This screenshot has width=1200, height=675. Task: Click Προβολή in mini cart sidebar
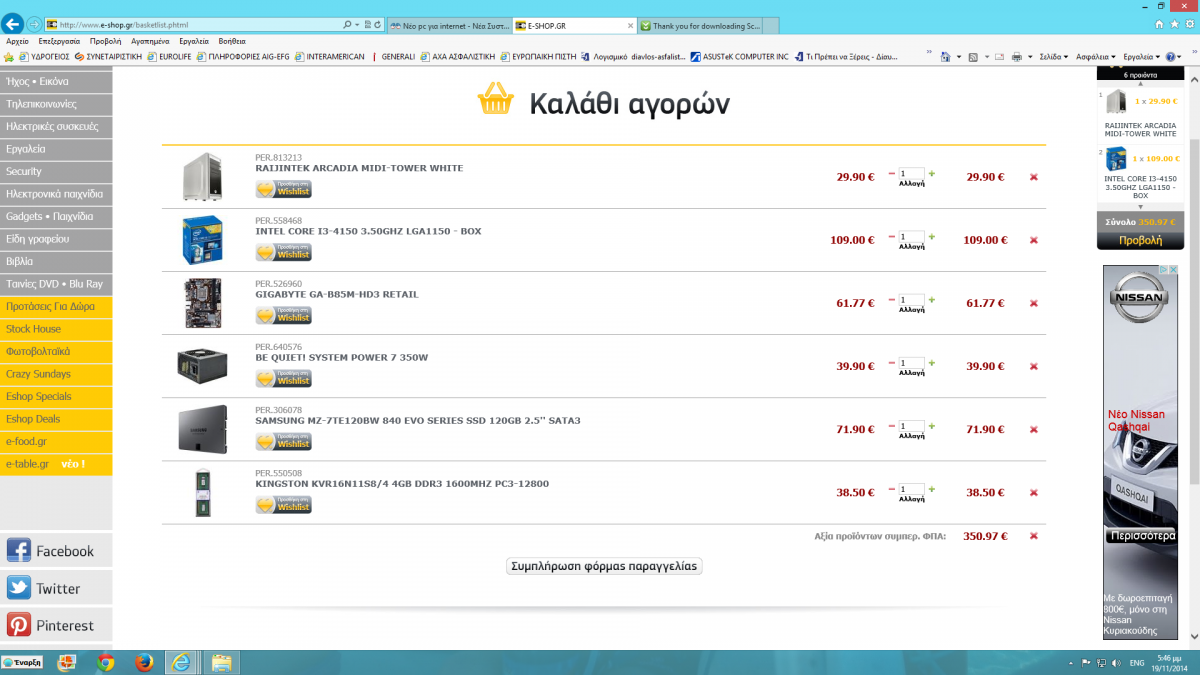click(x=1140, y=240)
